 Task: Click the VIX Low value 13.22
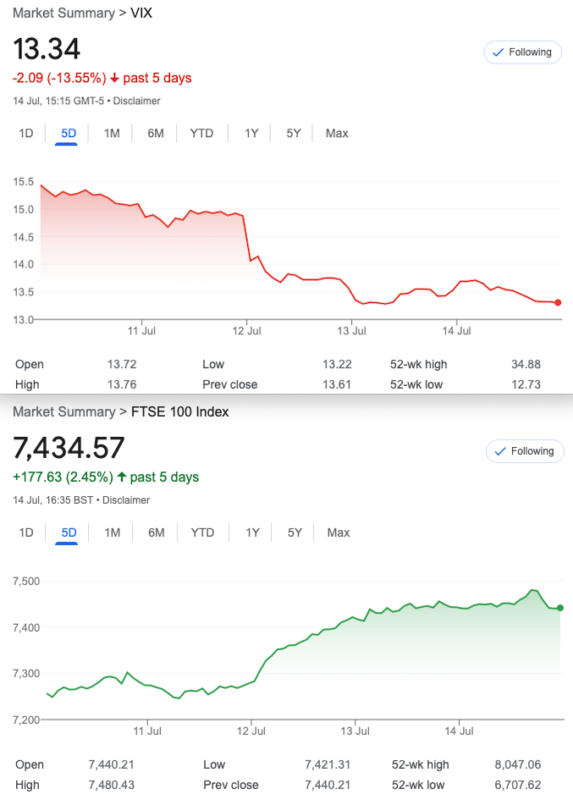(337, 364)
